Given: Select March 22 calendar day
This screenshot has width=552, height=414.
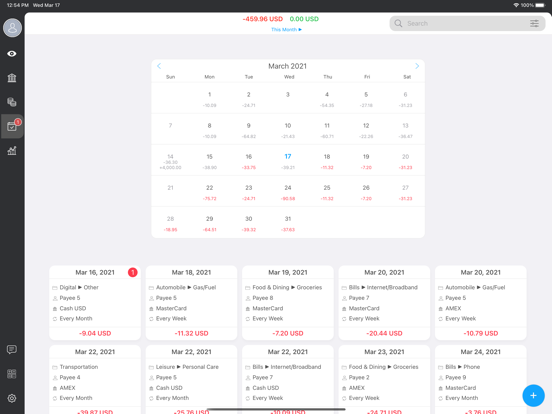Looking at the screenshot, I should tap(209, 192).
